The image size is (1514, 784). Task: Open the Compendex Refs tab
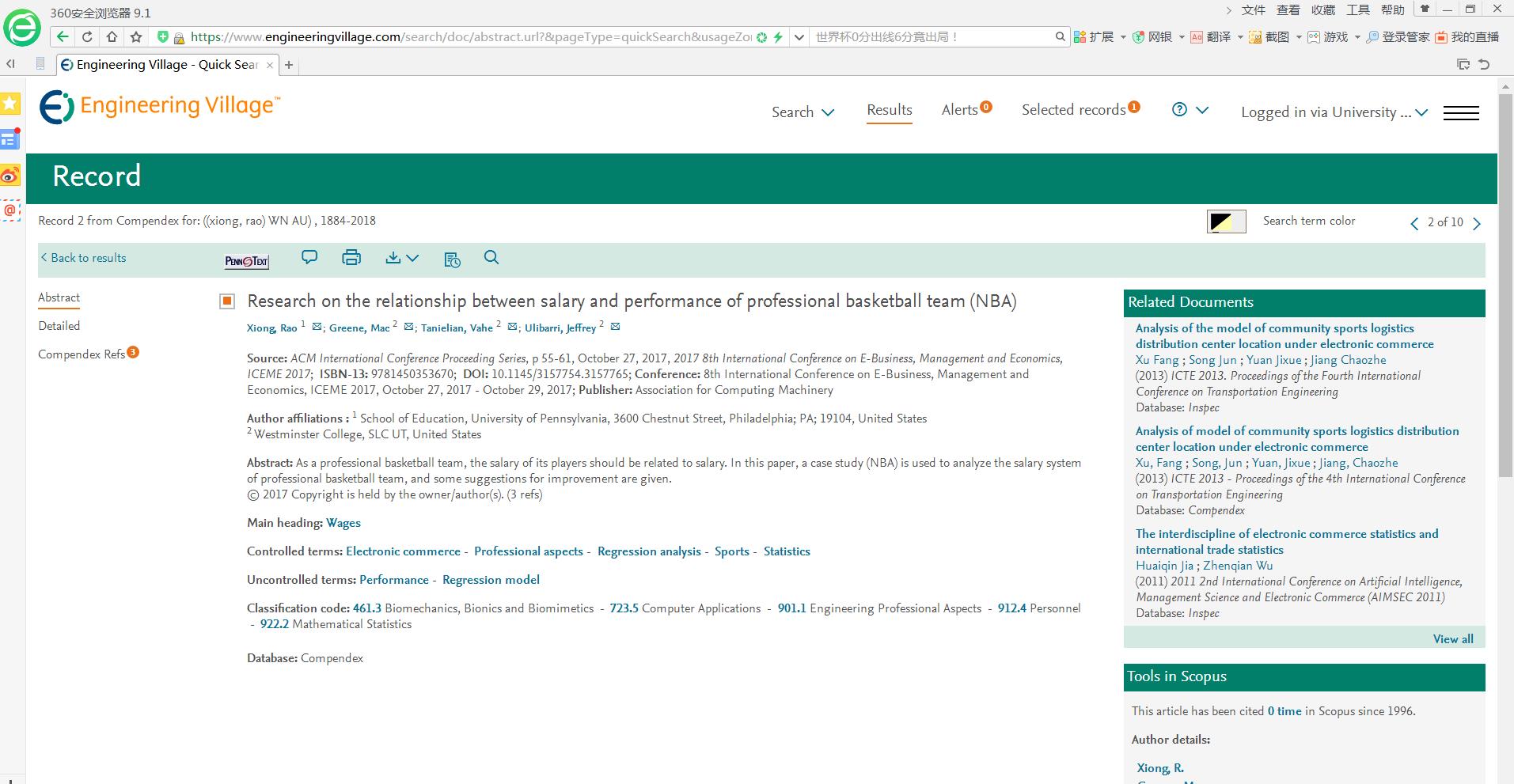[82, 354]
